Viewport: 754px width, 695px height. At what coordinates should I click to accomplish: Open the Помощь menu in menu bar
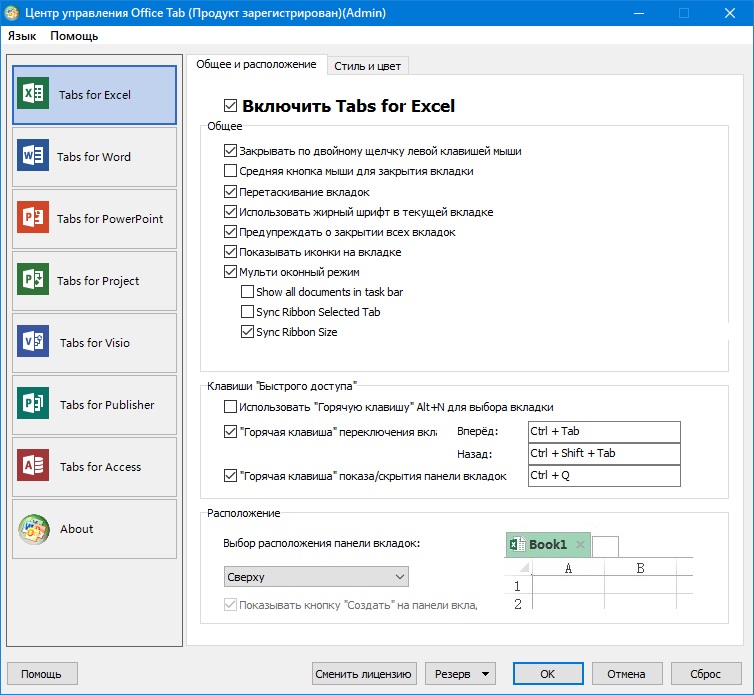[74, 36]
